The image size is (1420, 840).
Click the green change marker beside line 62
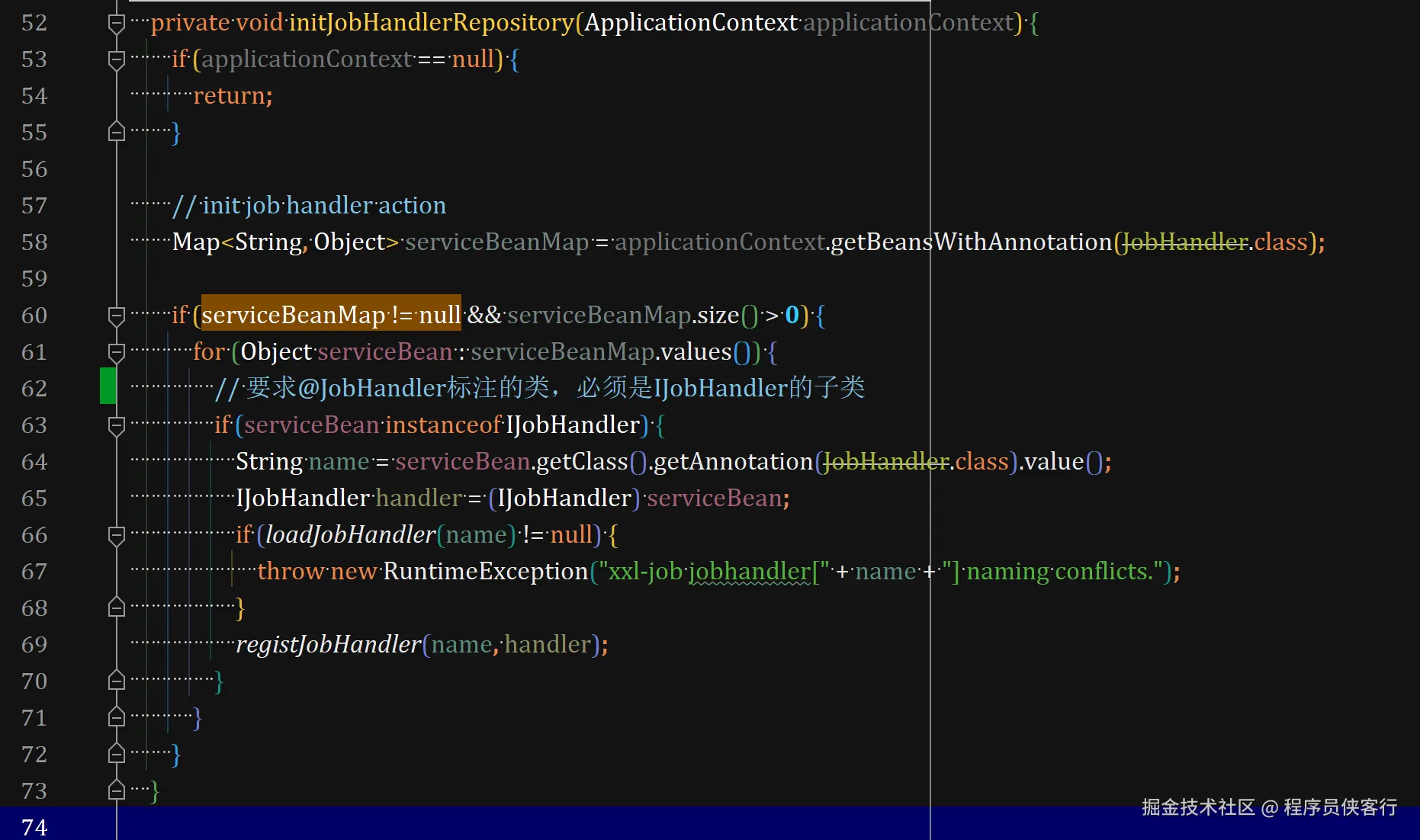click(108, 386)
